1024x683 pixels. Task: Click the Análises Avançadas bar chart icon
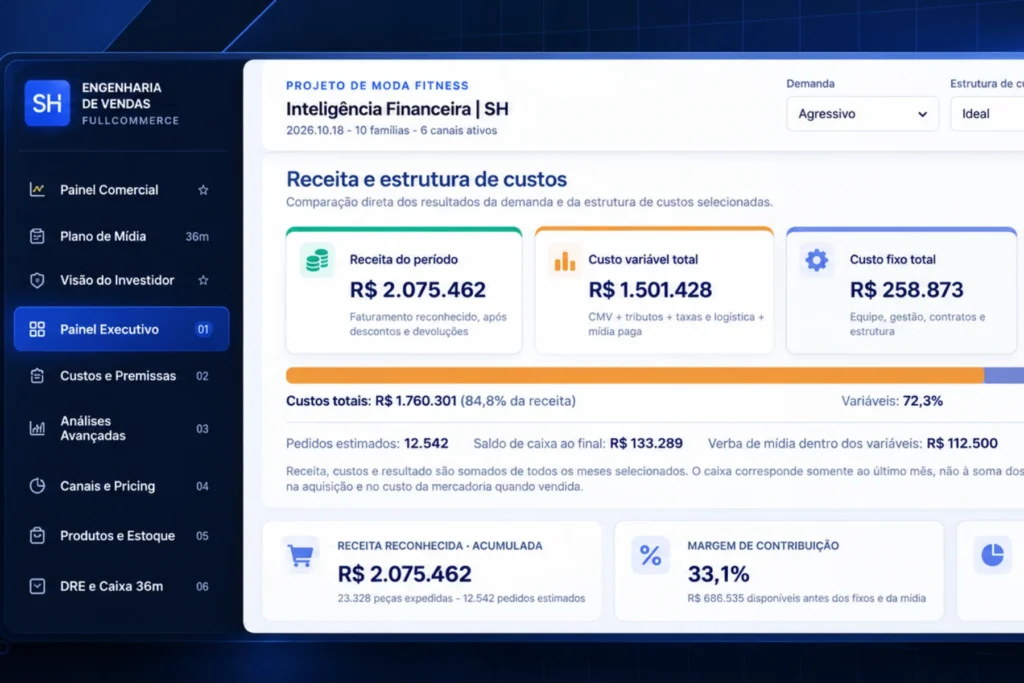pyautogui.click(x=37, y=428)
